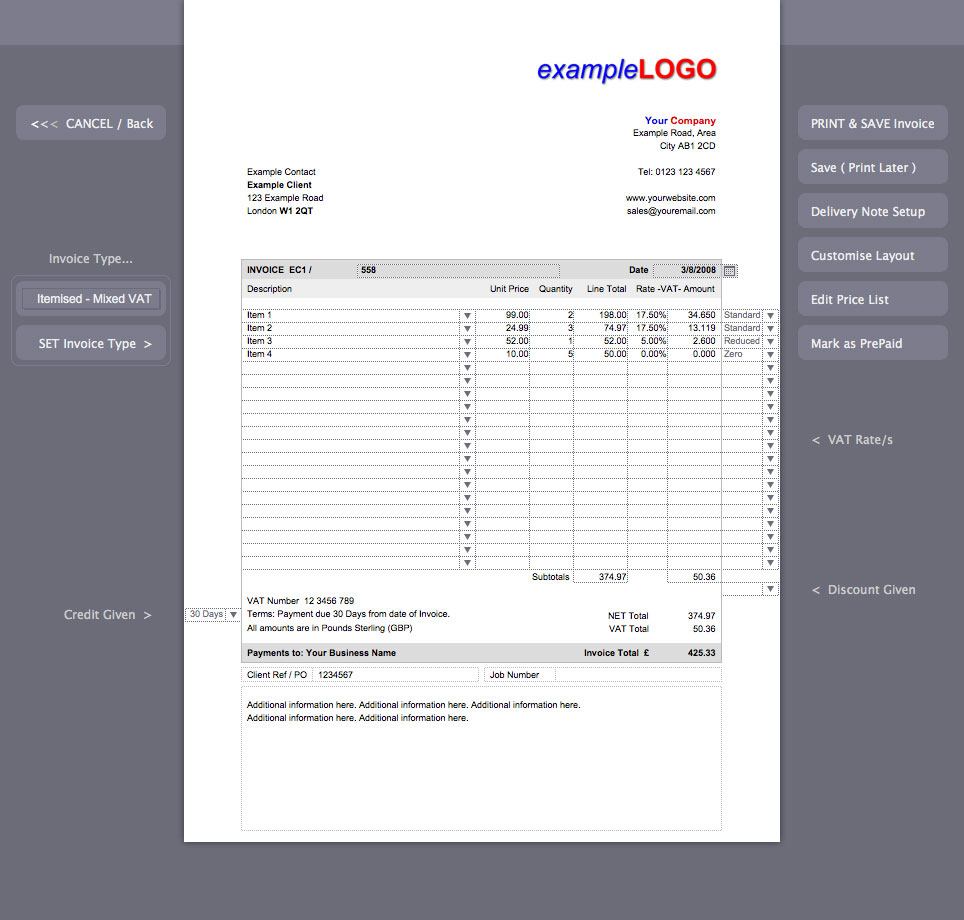Open the Item 2 Standard VAT rate dropdown

[x=770, y=328]
